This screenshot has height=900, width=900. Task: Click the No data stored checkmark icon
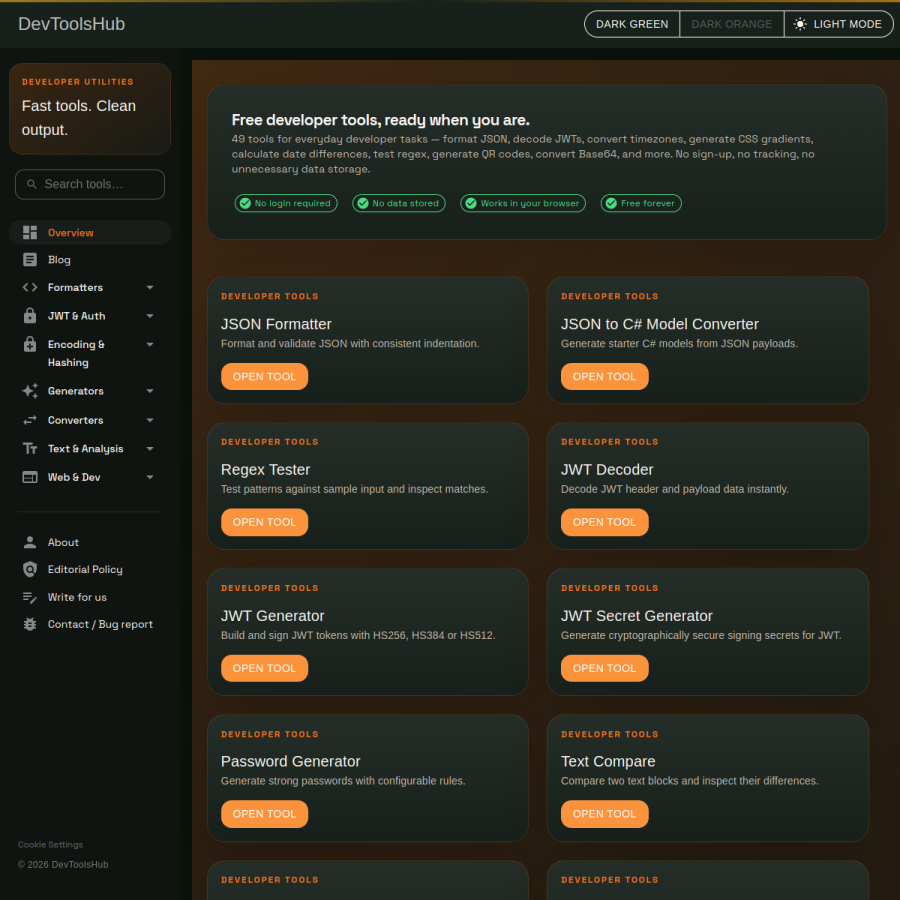363,203
